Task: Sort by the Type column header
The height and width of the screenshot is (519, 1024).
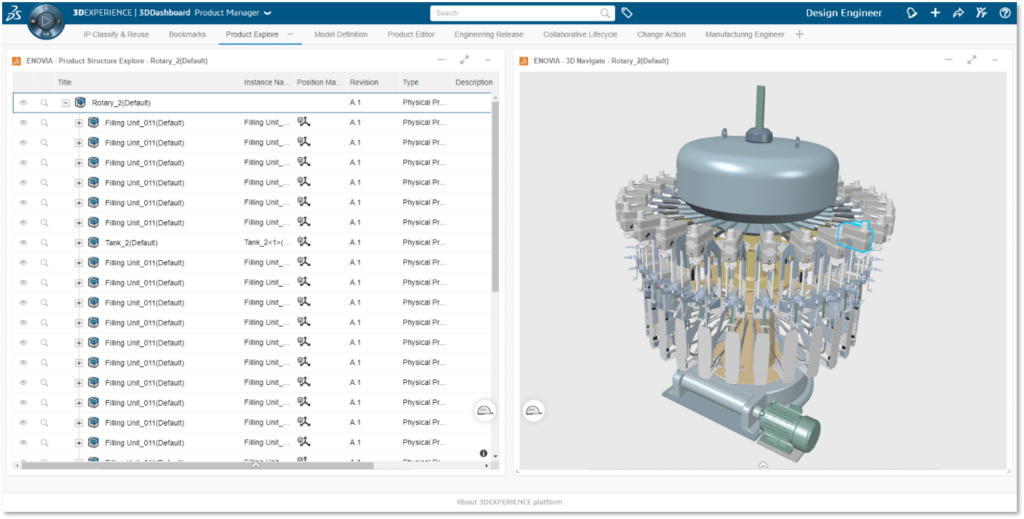Action: (410, 82)
